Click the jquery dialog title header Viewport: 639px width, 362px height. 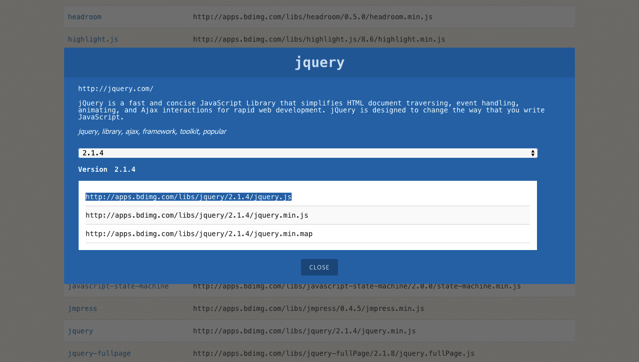pyautogui.click(x=320, y=62)
